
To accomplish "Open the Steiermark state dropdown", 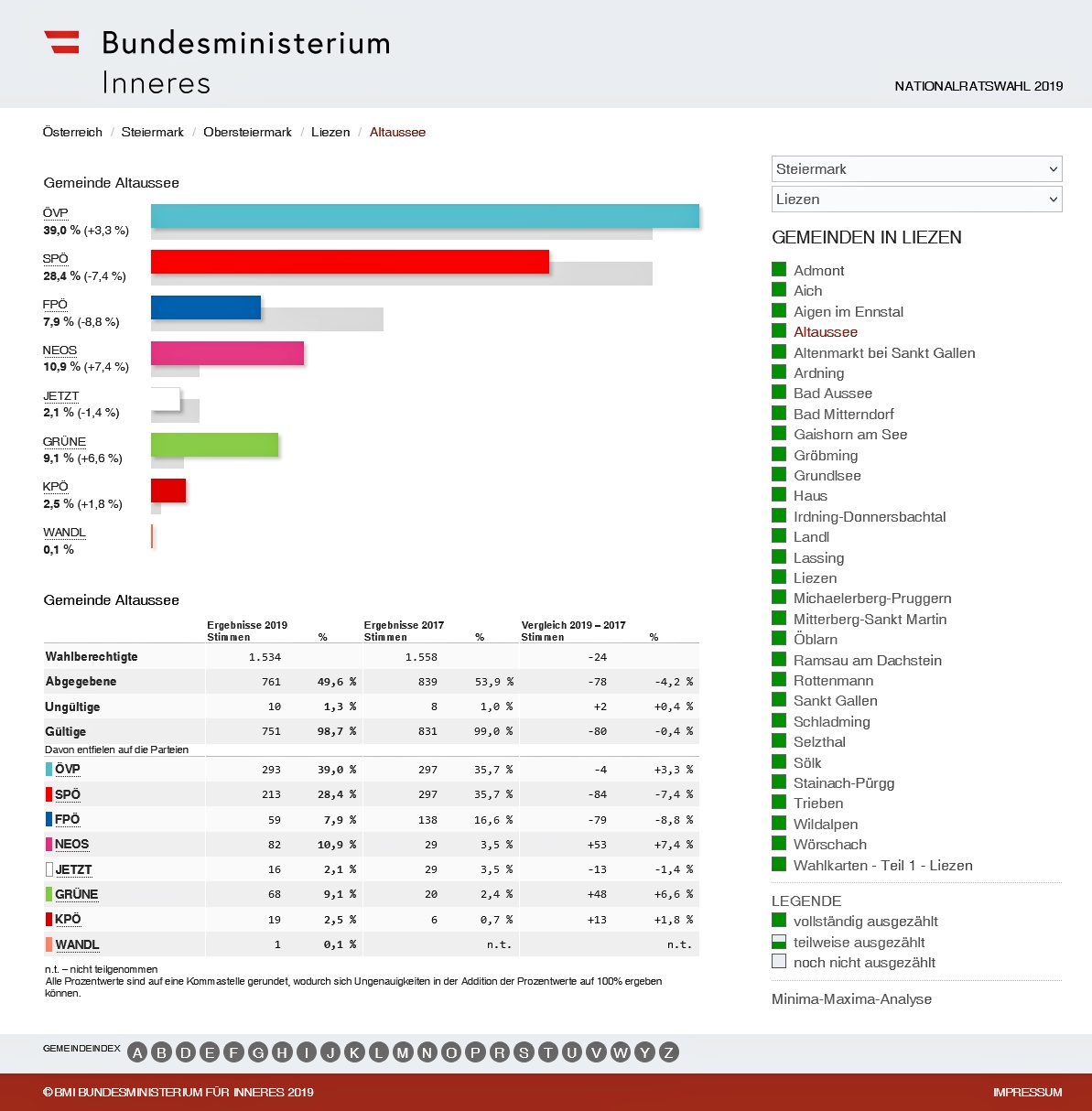I will click(x=916, y=169).
